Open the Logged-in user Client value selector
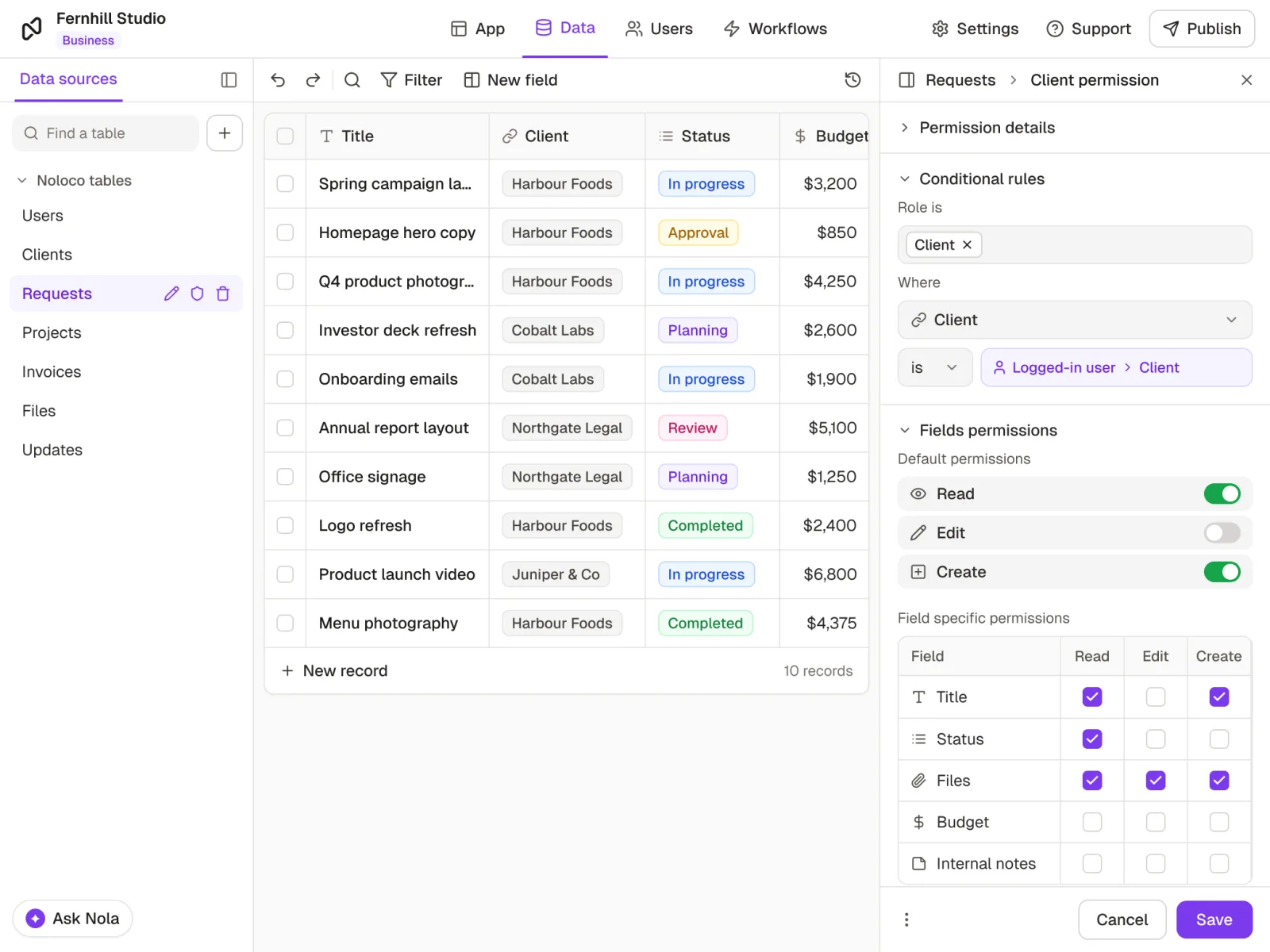The width and height of the screenshot is (1270, 952). pyautogui.click(x=1116, y=368)
